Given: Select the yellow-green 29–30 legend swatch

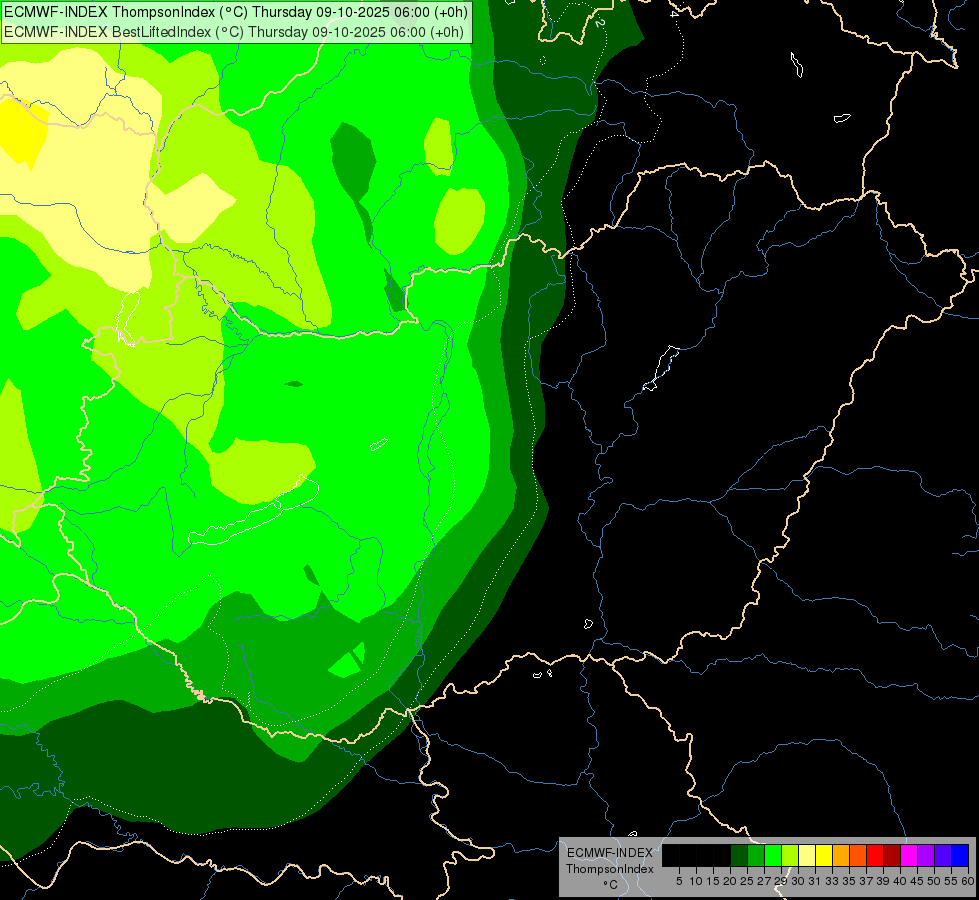Looking at the screenshot, I should (790, 855).
